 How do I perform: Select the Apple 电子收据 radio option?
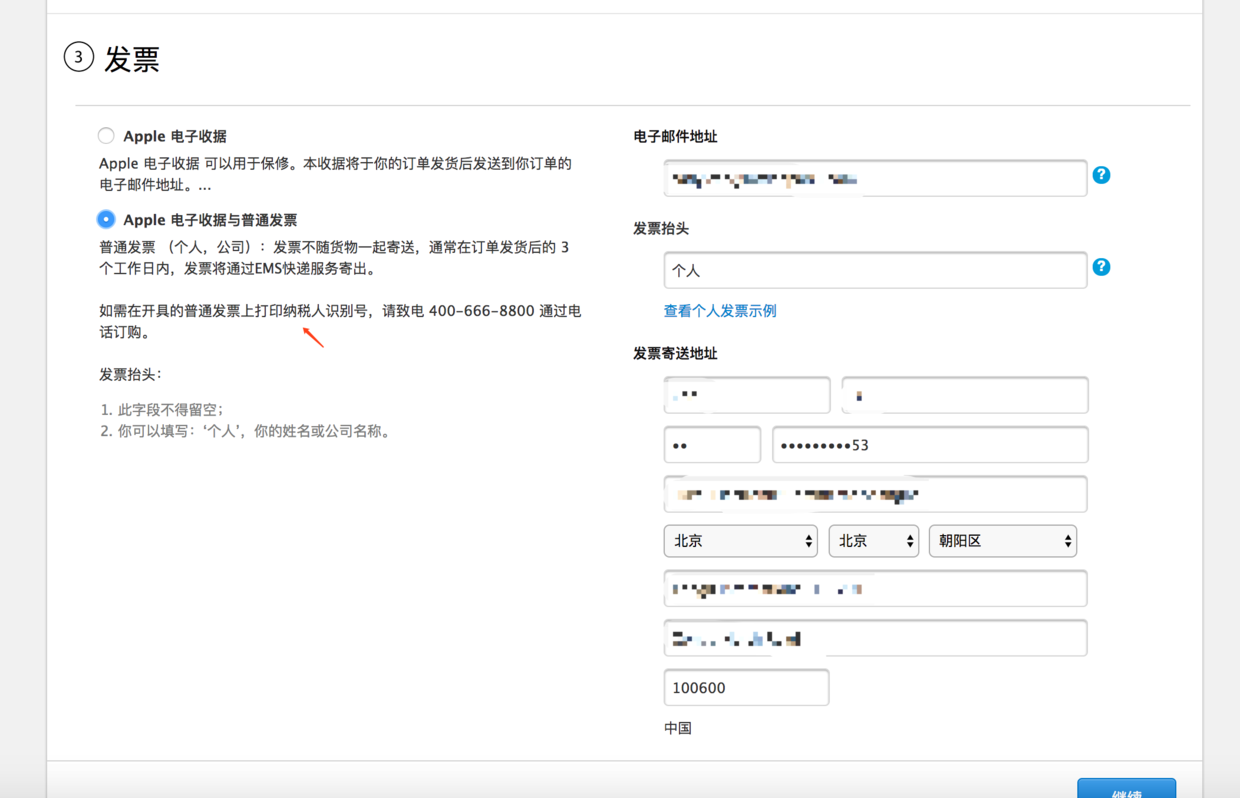(106, 136)
